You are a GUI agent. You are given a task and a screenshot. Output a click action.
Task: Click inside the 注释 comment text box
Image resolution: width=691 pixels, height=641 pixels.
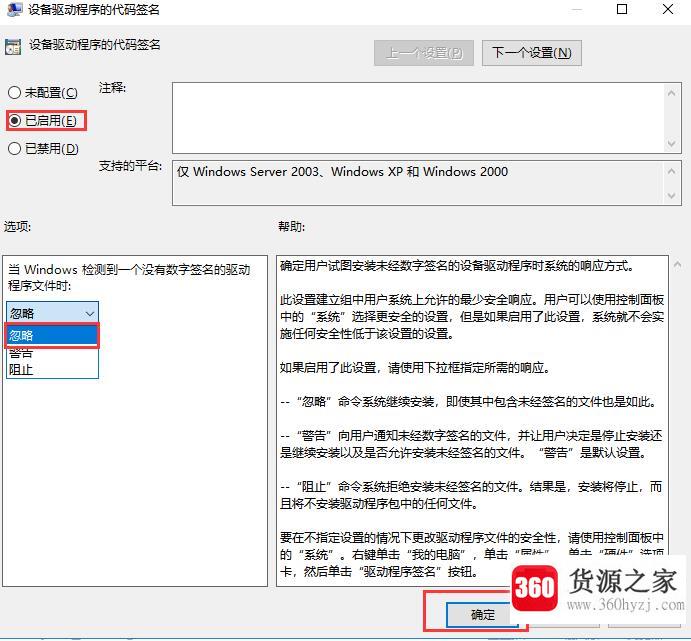coord(418,118)
